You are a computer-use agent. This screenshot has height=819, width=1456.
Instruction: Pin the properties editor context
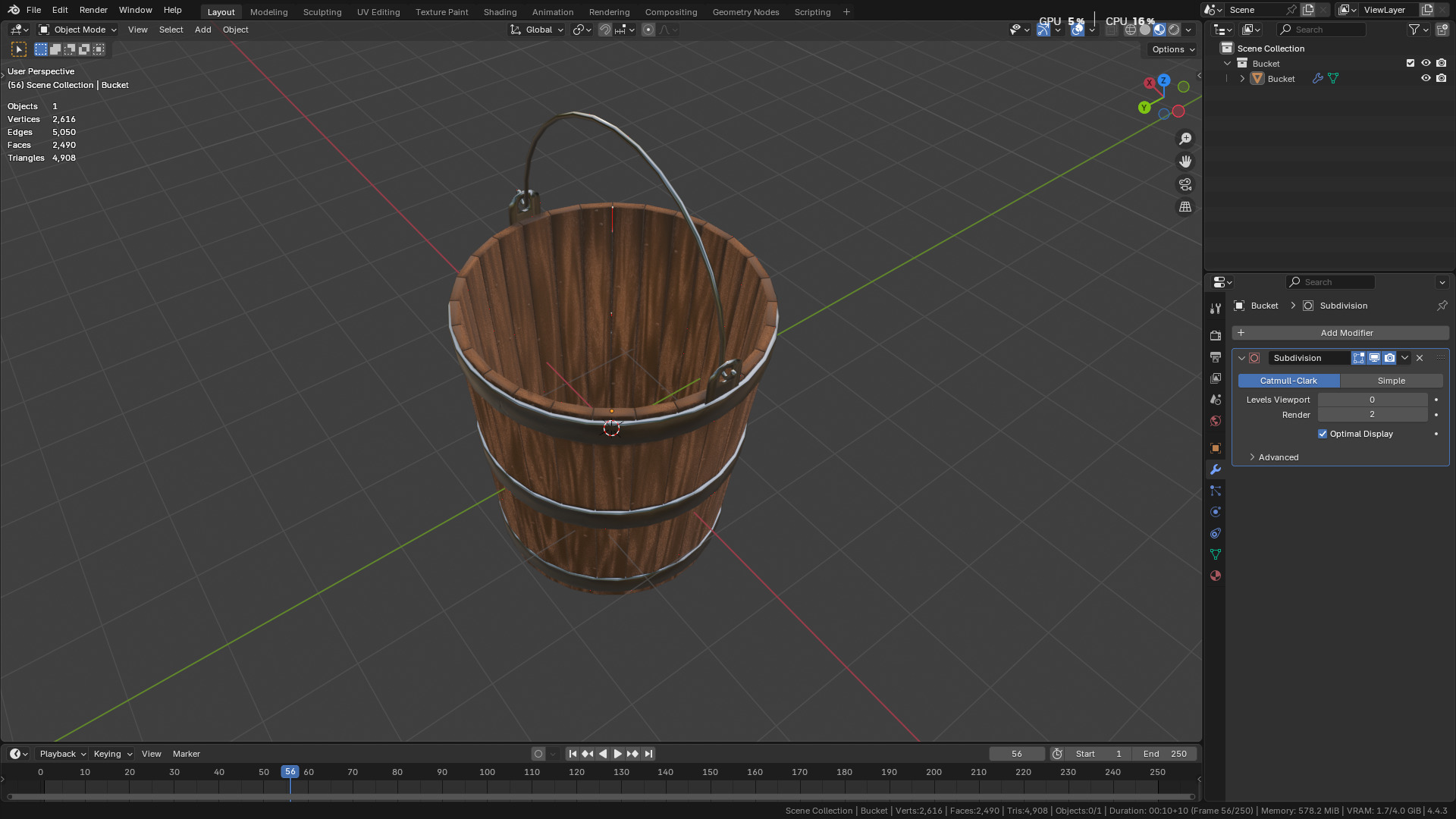point(1442,306)
